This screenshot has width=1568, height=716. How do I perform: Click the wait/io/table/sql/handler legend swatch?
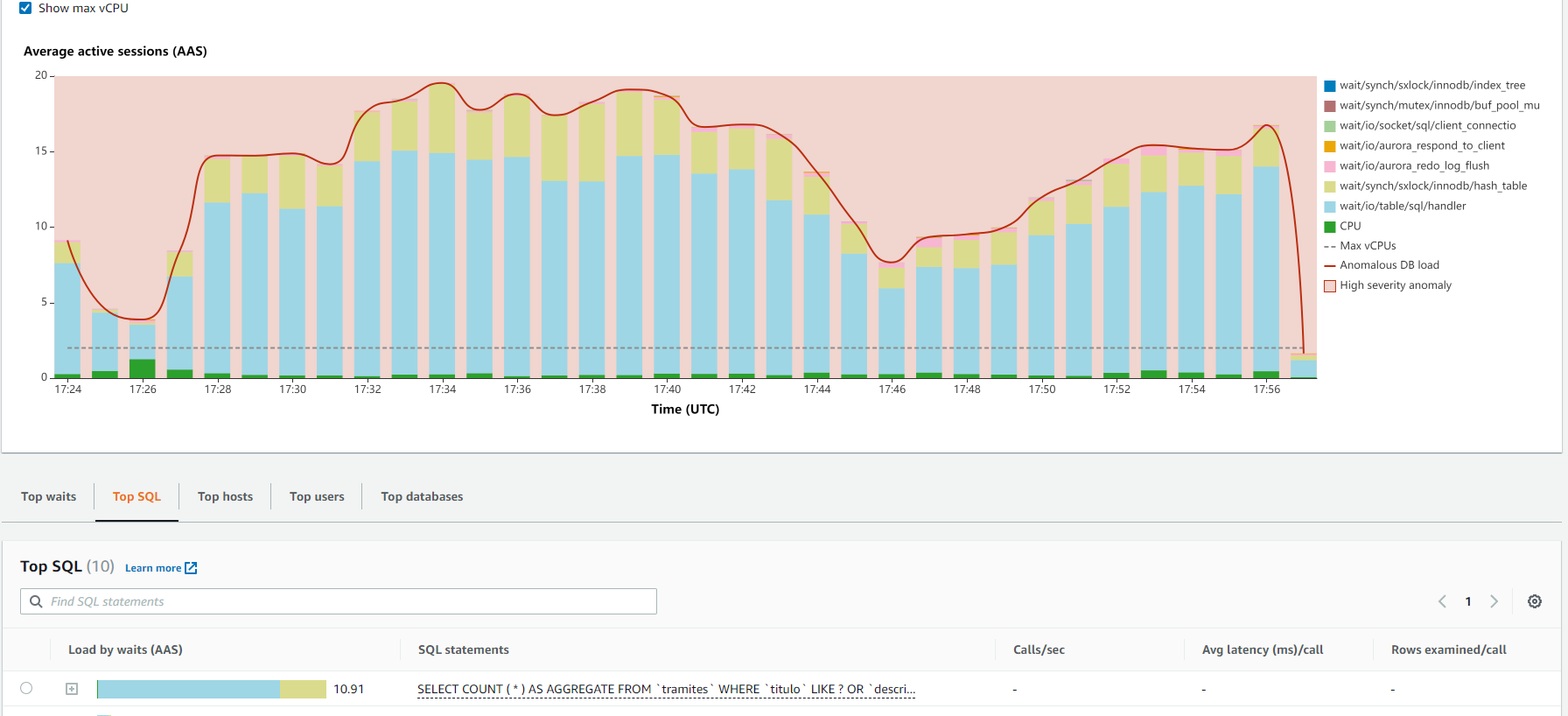point(1330,207)
